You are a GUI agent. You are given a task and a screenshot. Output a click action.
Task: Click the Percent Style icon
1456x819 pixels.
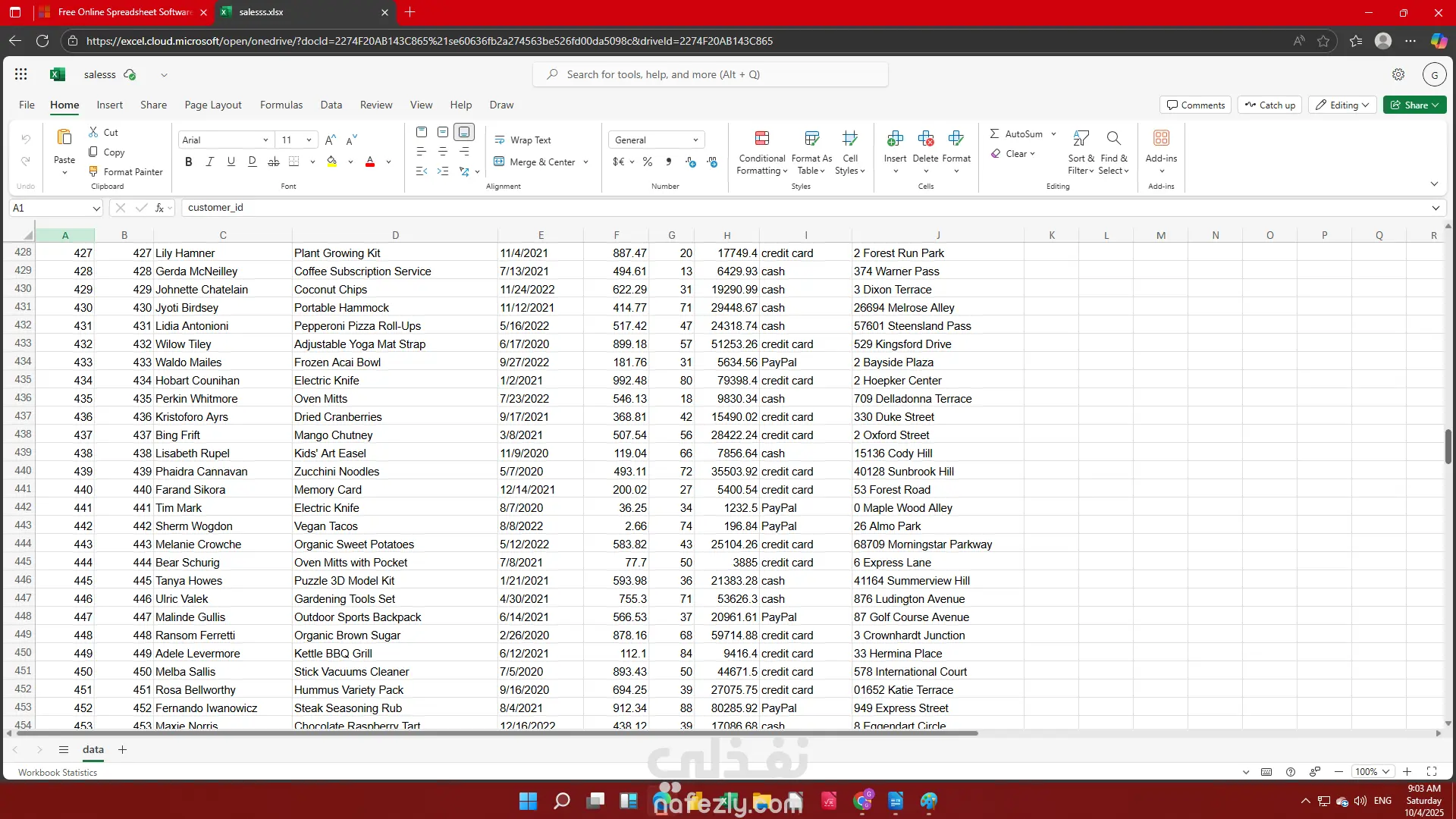648,162
